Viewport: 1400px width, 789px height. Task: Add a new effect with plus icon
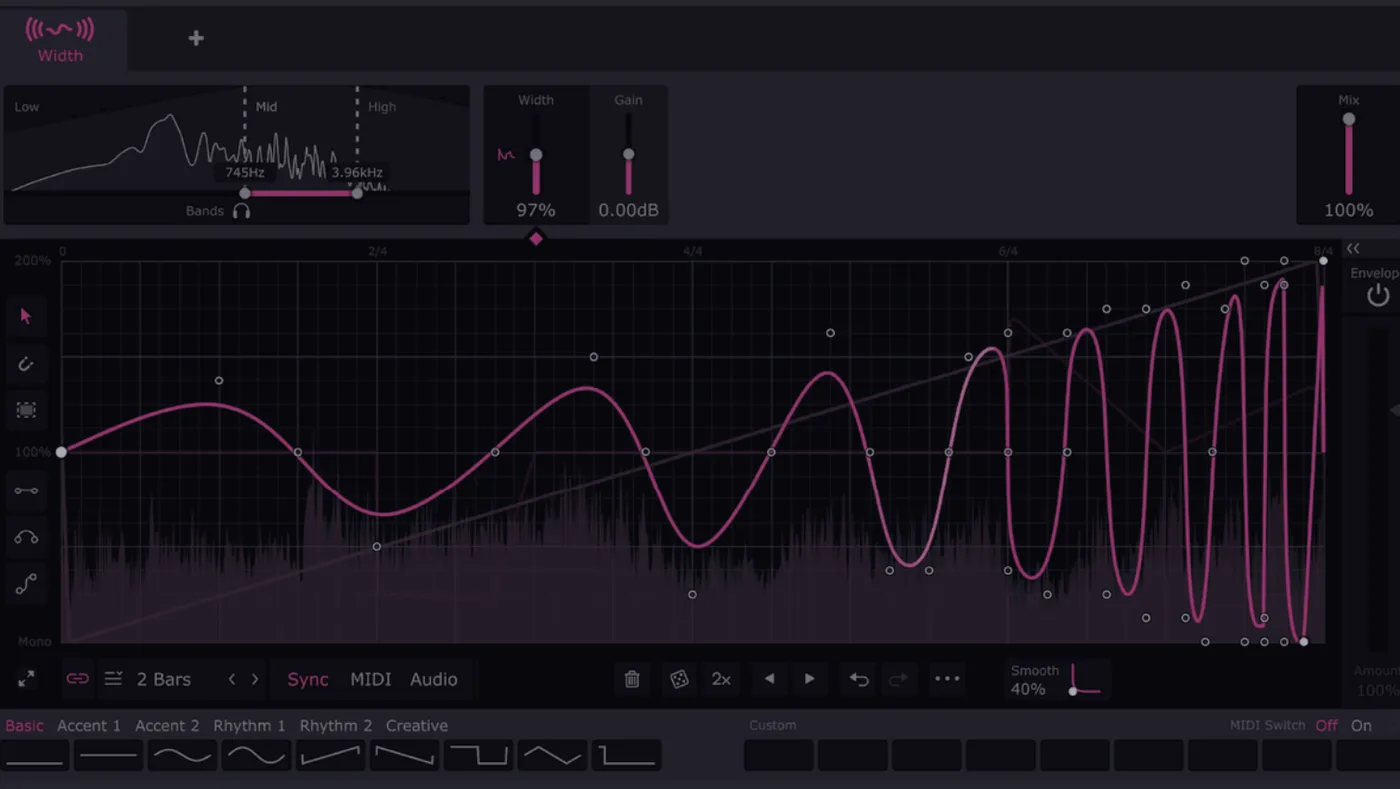[x=196, y=38]
